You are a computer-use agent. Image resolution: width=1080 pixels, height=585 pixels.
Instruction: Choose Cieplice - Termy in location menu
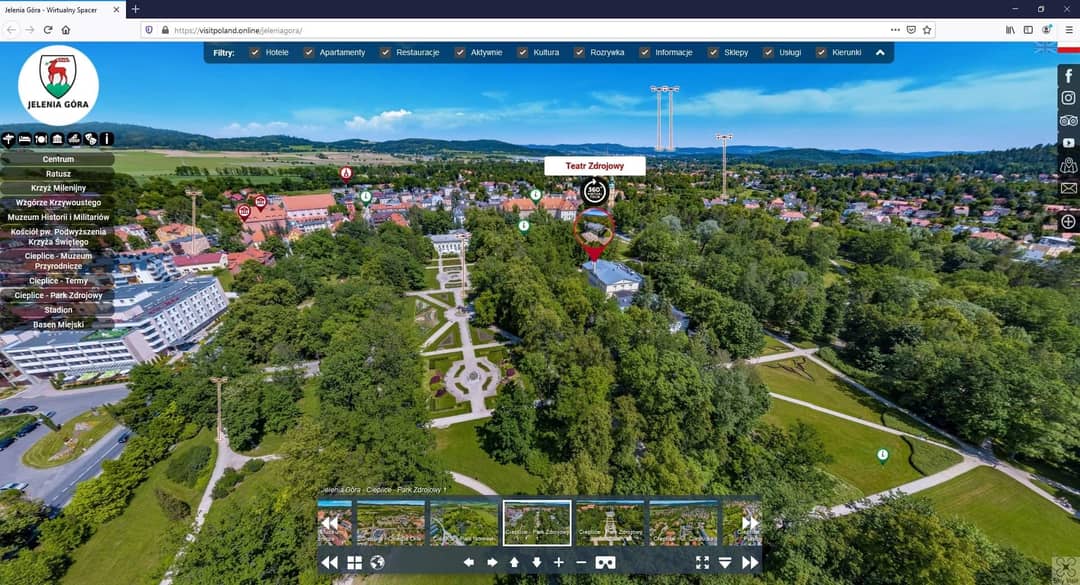click(58, 281)
